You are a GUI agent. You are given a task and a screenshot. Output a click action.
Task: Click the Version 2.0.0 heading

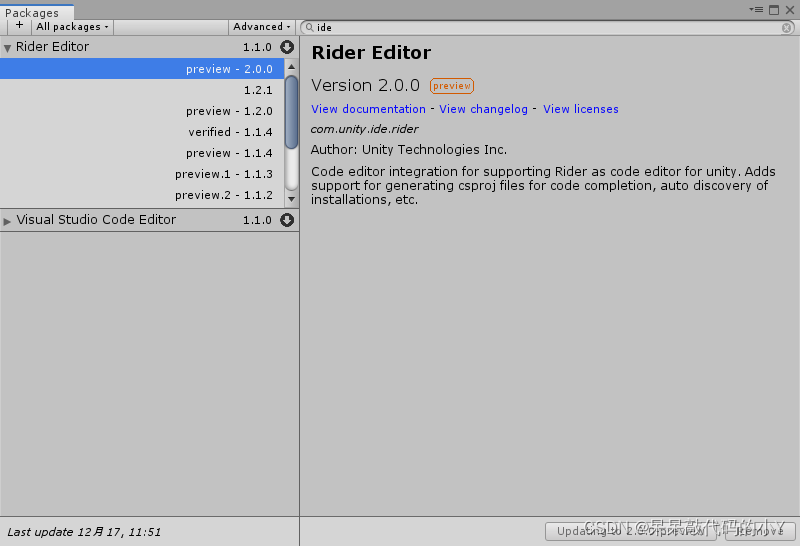(x=365, y=85)
